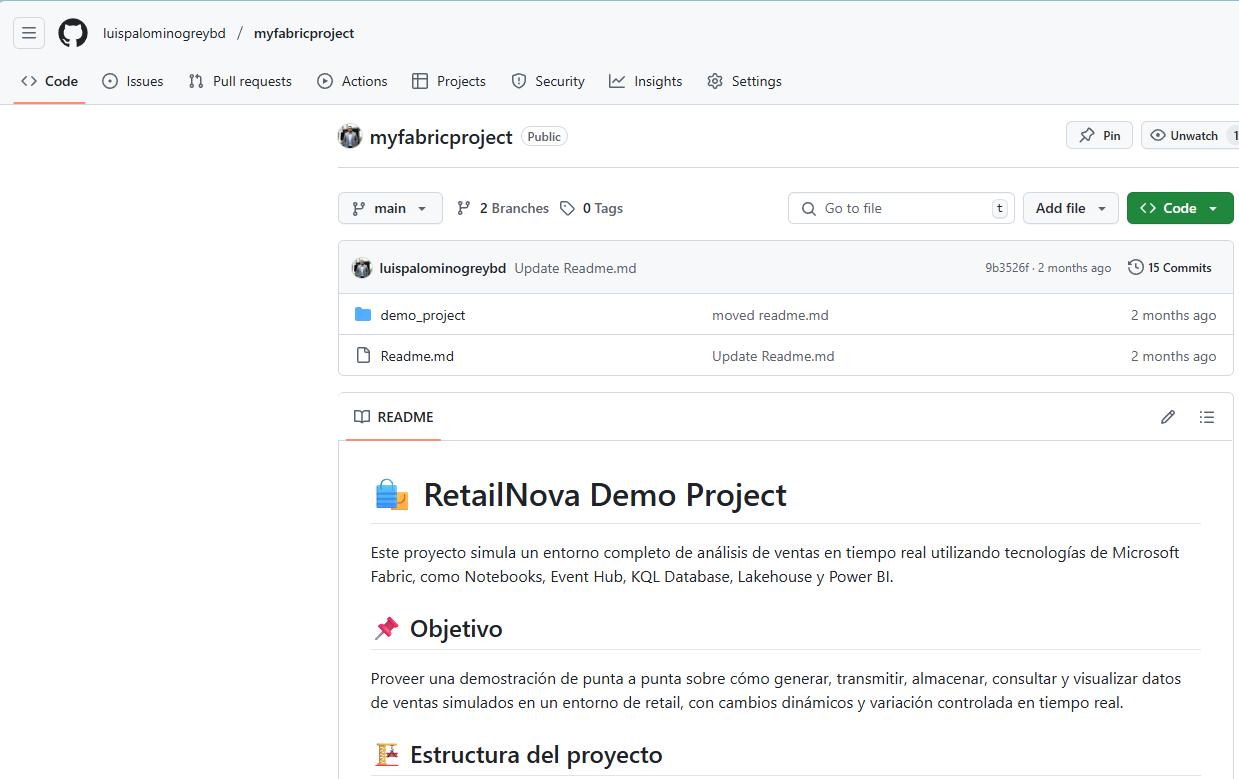Click the commit author avatar
This screenshot has height=779, width=1239.
[x=362, y=268]
